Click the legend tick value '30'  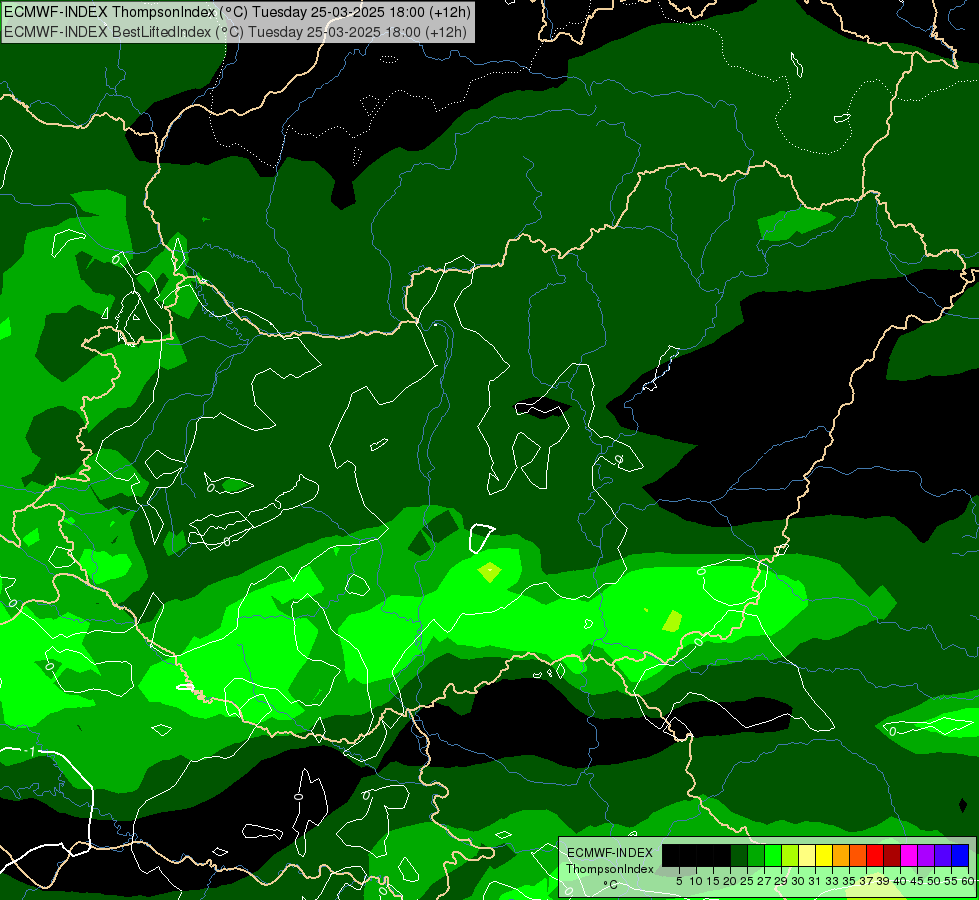pos(799,881)
